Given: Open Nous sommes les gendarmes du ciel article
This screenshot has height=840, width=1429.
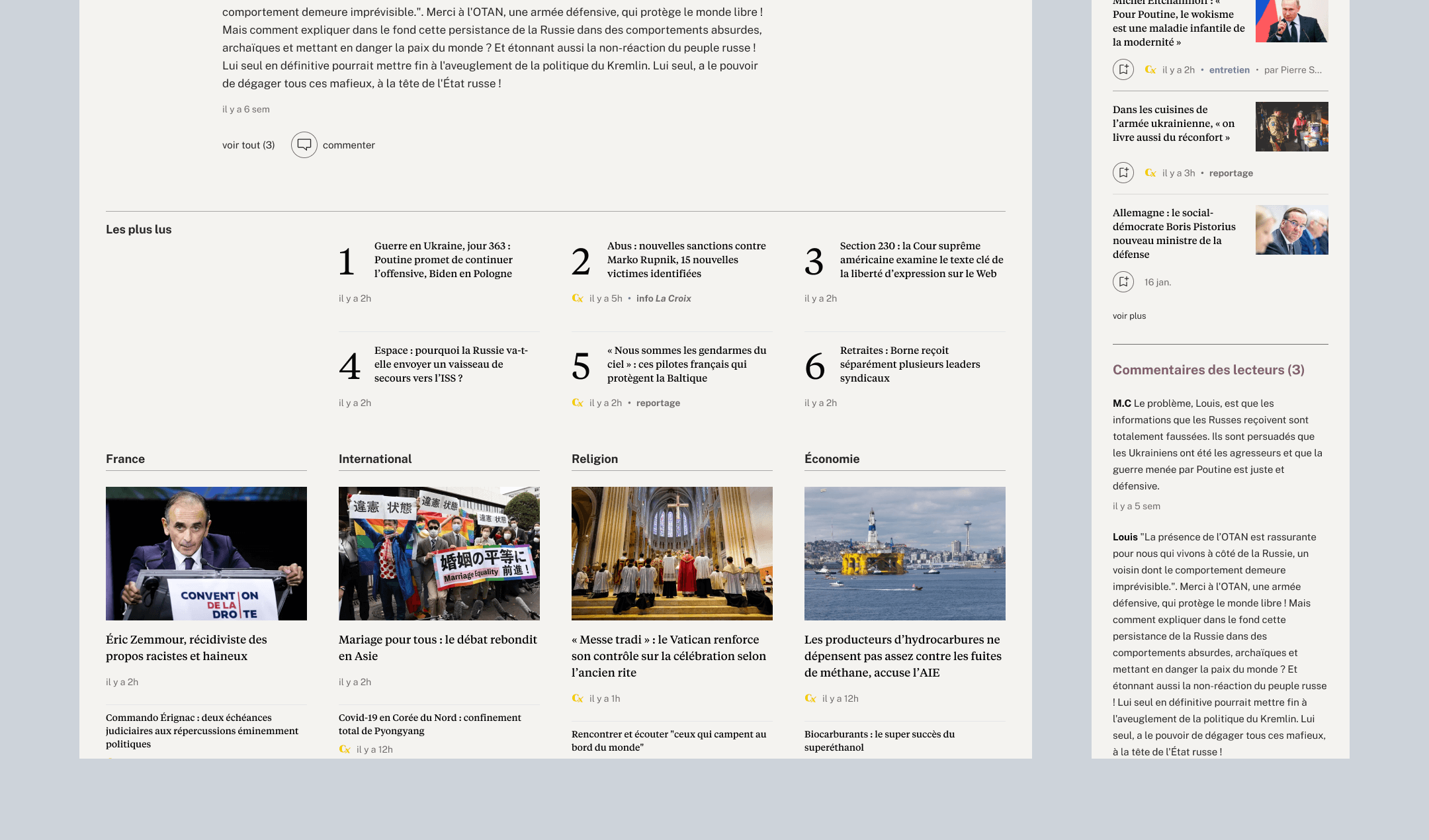Looking at the screenshot, I should coord(687,364).
